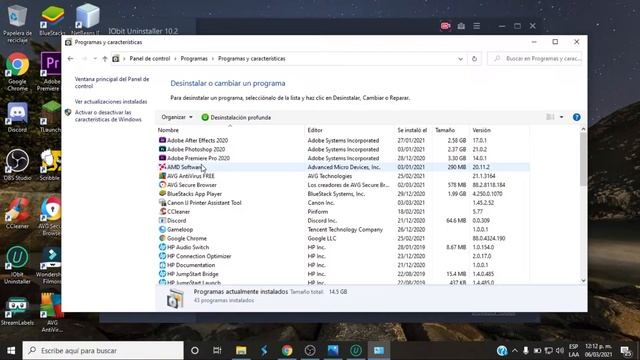Change list view layout icon

coord(550,117)
